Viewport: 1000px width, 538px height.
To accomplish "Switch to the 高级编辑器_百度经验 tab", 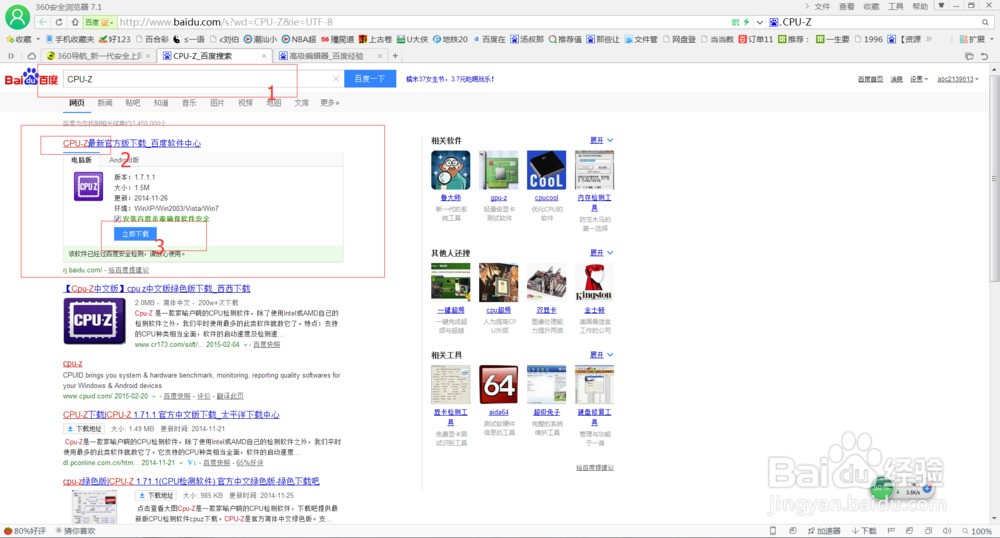I will (325, 56).
